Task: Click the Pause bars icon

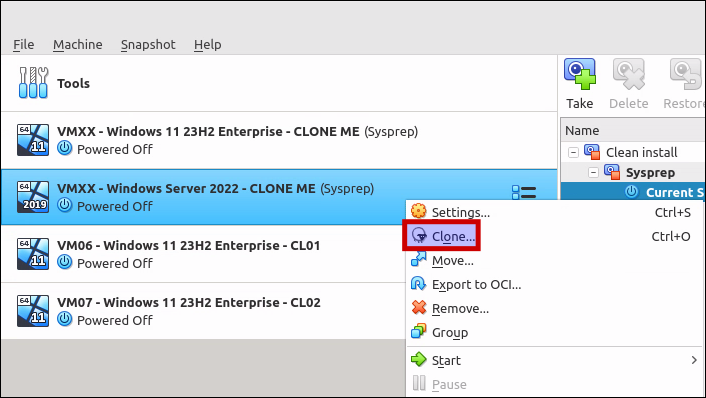Action: [419, 383]
